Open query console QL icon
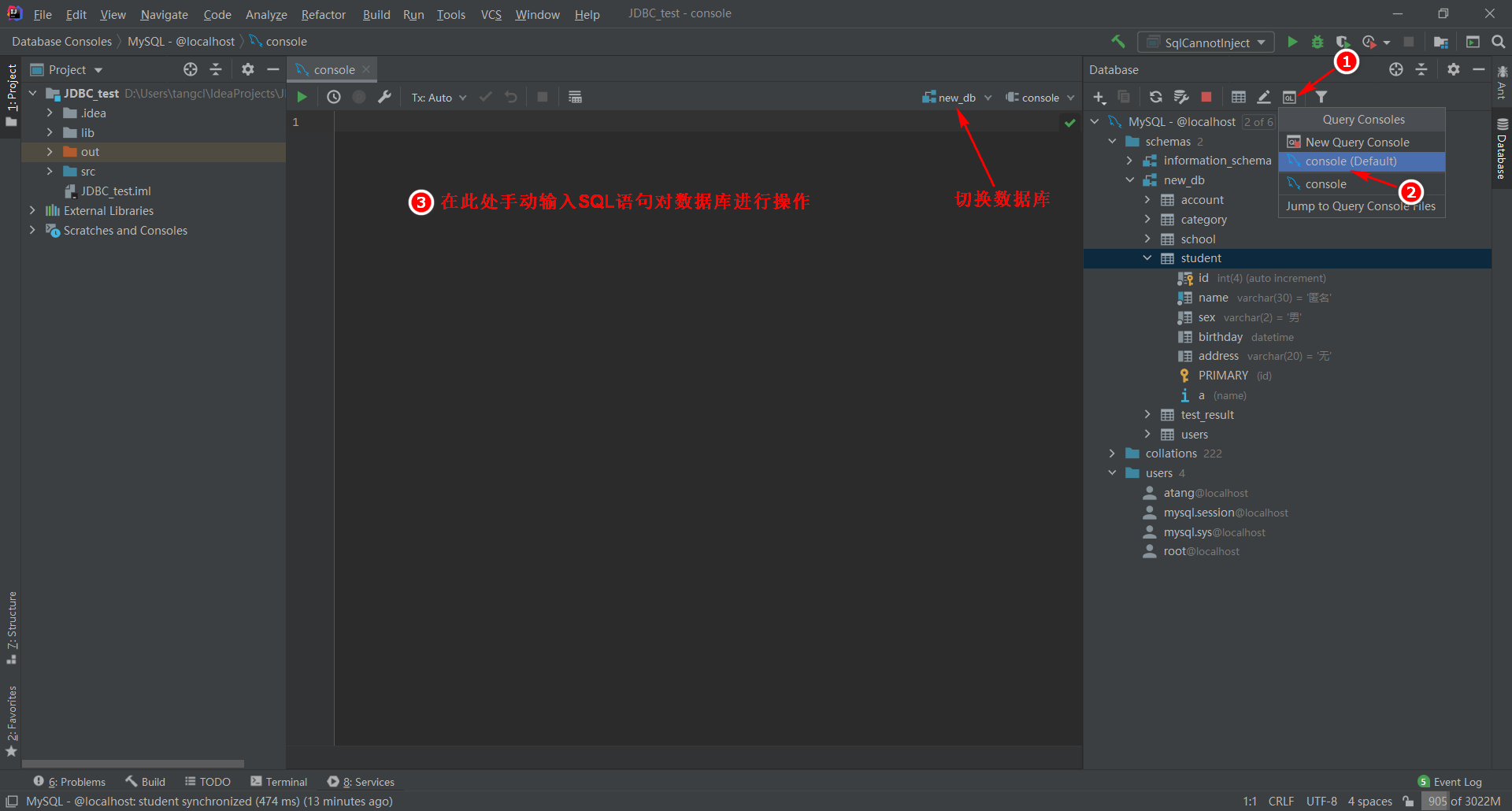Image resolution: width=1512 pixels, height=811 pixels. coord(1289,97)
